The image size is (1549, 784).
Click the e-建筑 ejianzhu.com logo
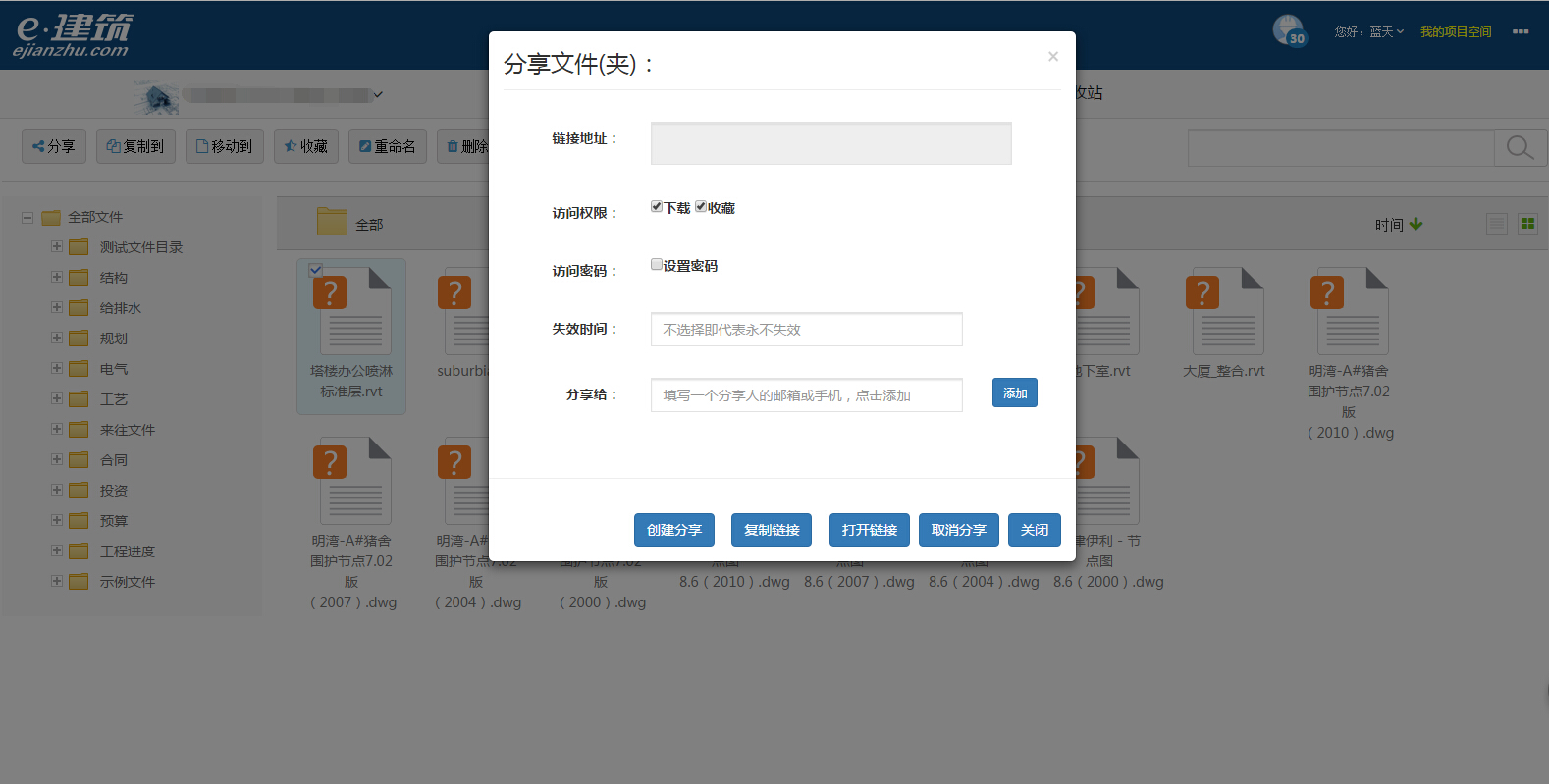point(73,35)
